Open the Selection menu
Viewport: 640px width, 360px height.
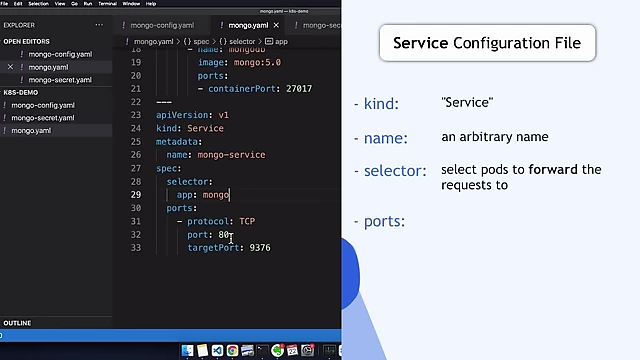38,4
